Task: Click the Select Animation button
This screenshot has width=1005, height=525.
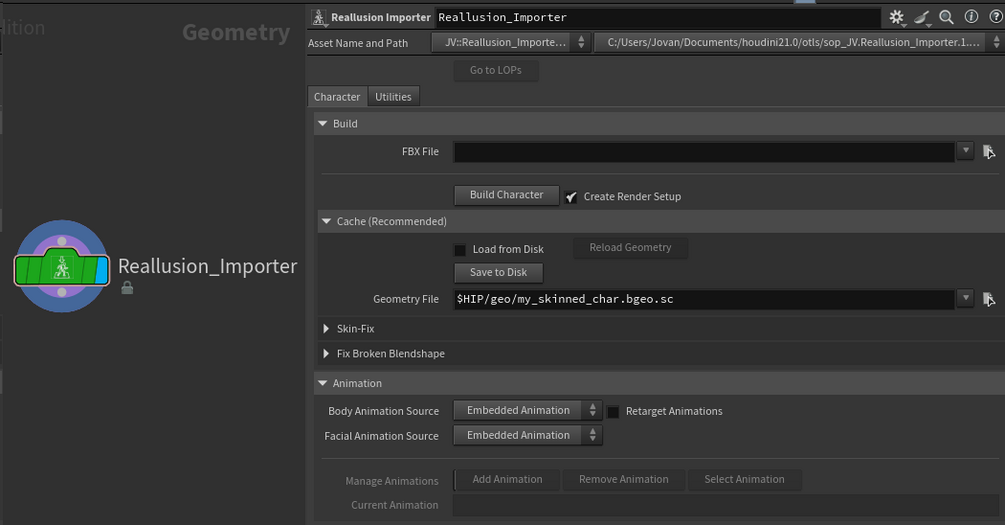Action: click(x=744, y=479)
